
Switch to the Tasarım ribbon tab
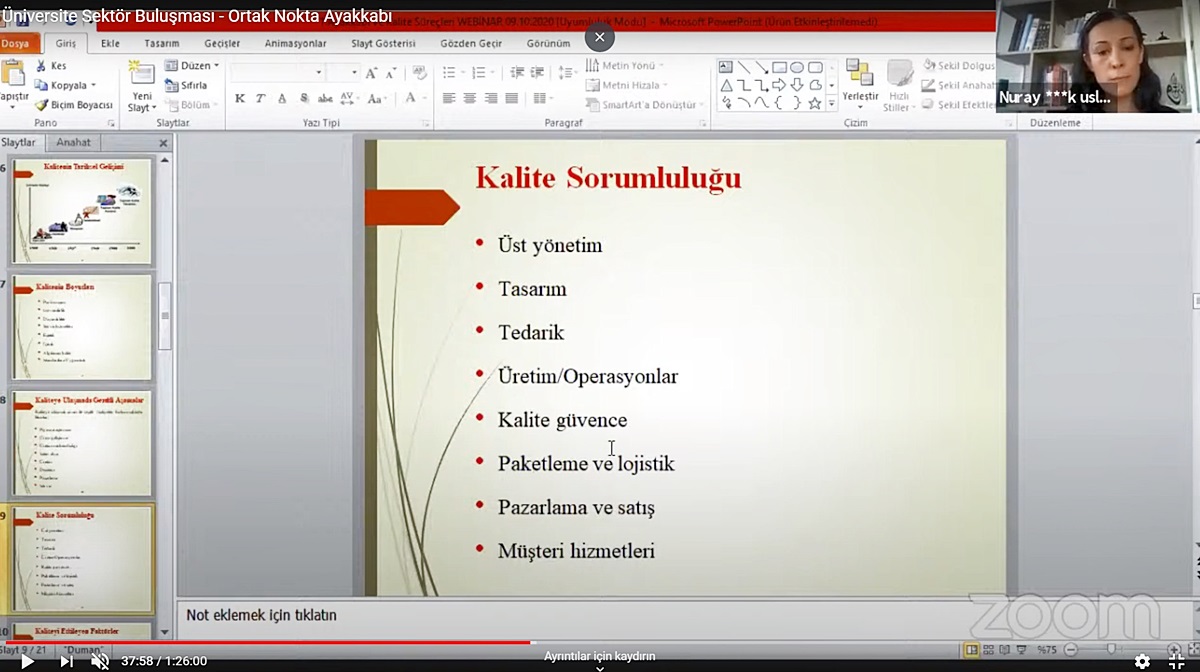[x=161, y=44]
